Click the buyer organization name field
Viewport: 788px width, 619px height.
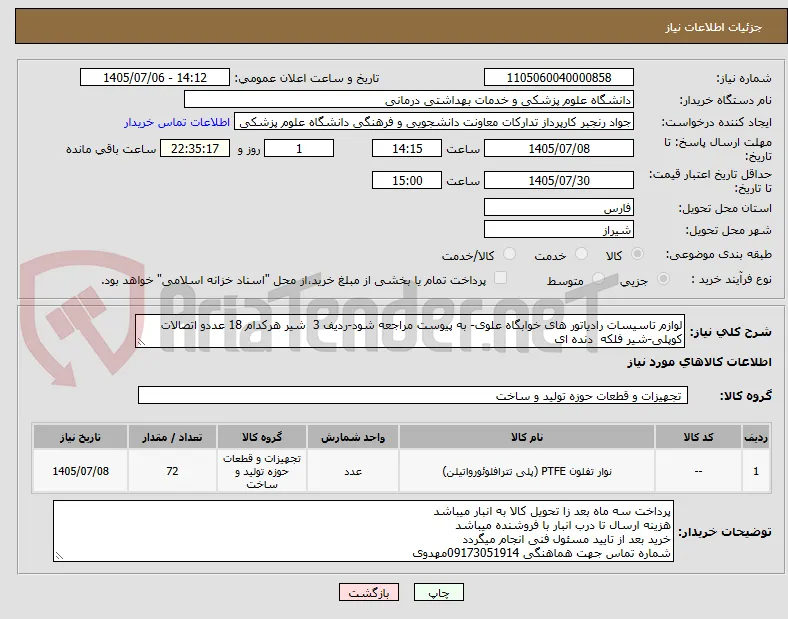pos(409,100)
